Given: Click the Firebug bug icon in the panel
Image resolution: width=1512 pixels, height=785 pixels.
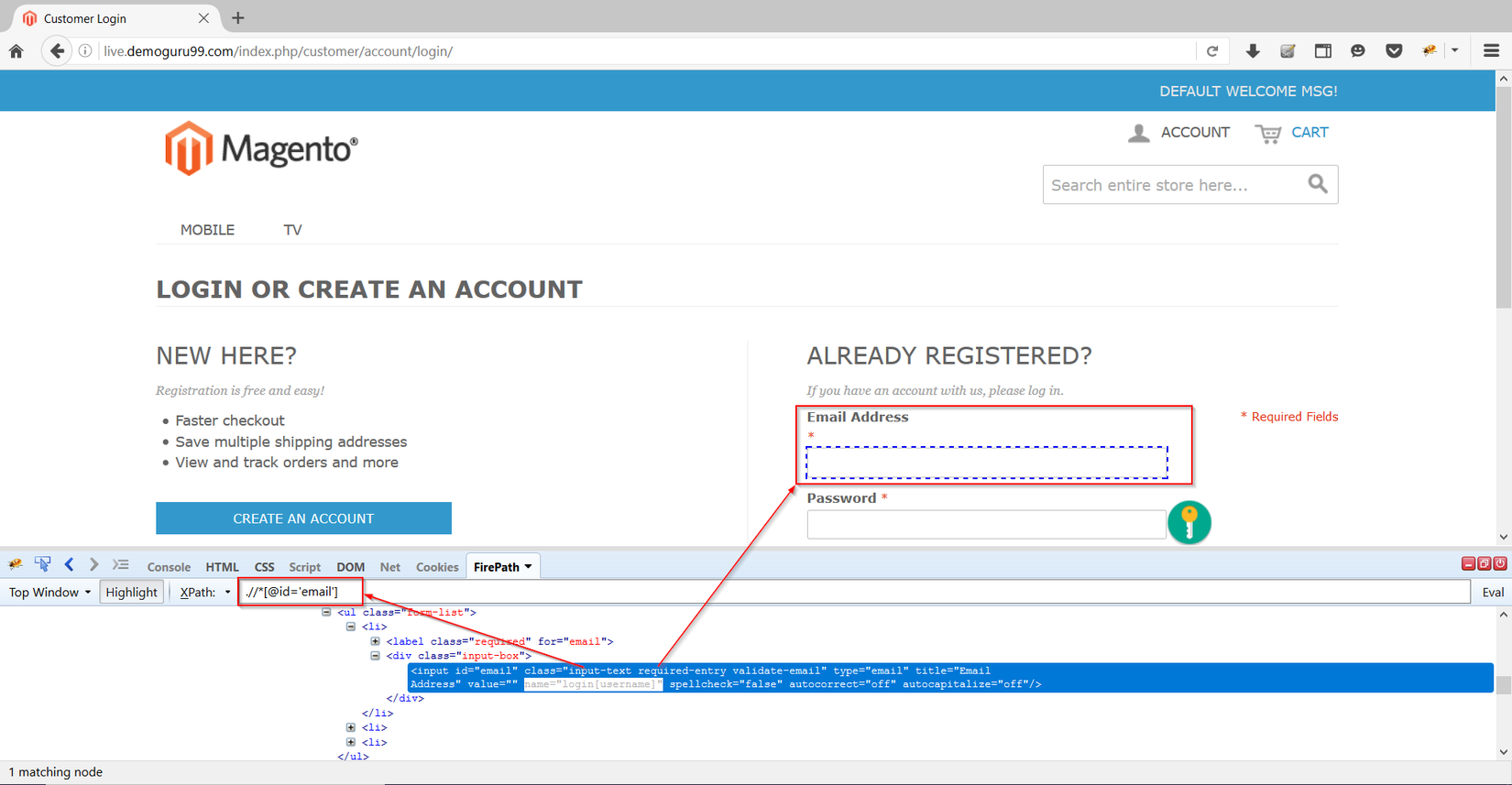Looking at the screenshot, I should click(x=16, y=565).
